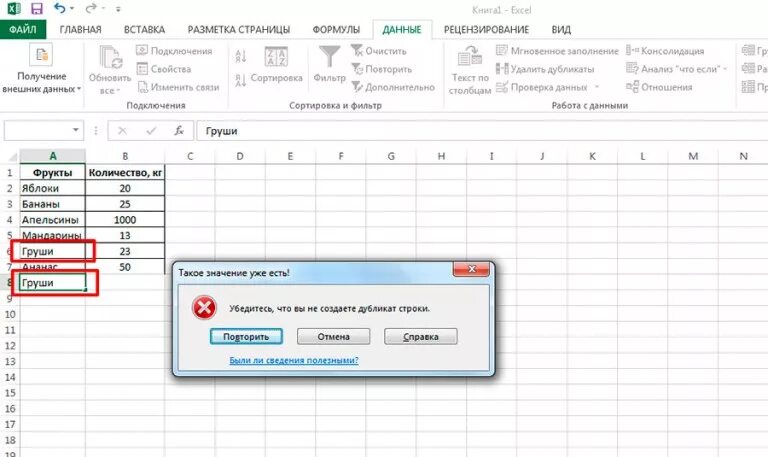Screen dimensions: 768x457
Task: Click the Insert Function fx icon
Action: coord(179,131)
